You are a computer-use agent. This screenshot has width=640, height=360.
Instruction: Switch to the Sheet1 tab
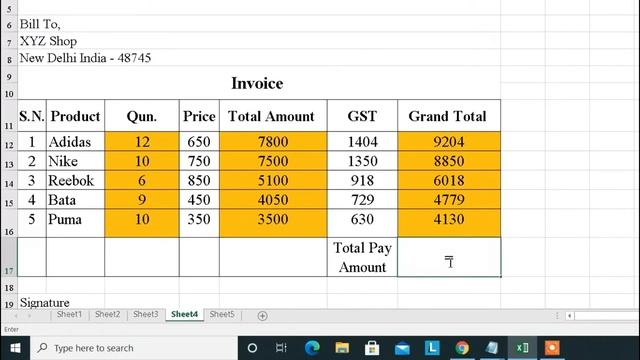pyautogui.click(x=69, y=314)
